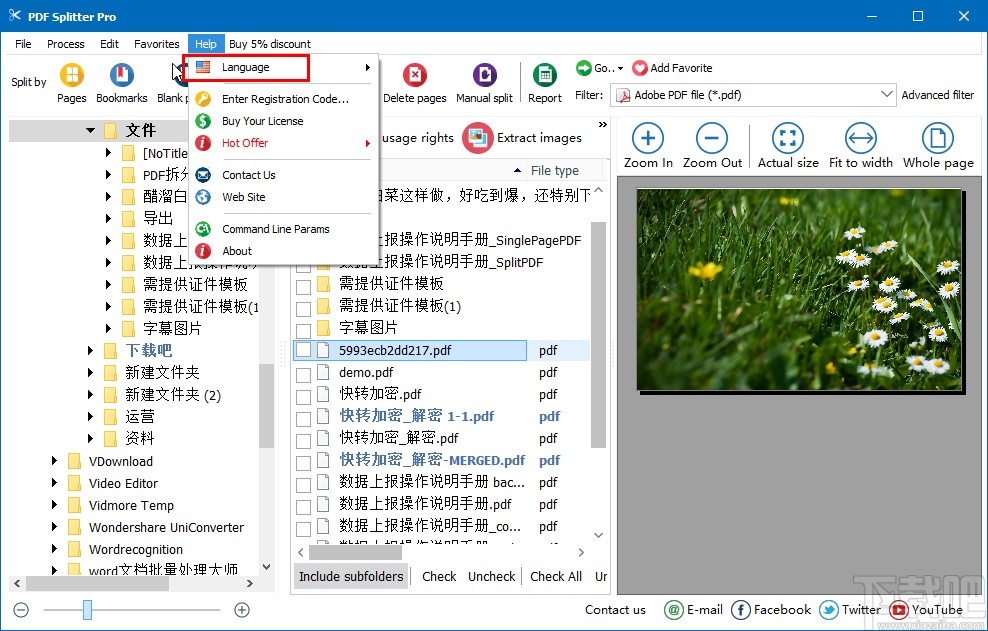Click the plus zoom icon at bottom left
Image resolution: width=988 pixels, height=631 pixels.
tap(242, 610)
